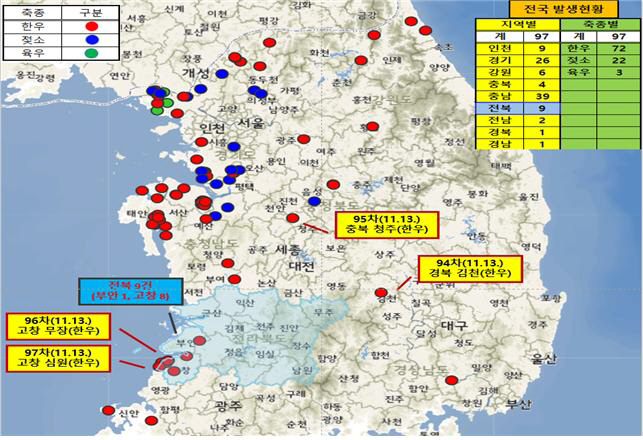Click the red marker left of 충주

pyautogui.click(x=333, y=185)
